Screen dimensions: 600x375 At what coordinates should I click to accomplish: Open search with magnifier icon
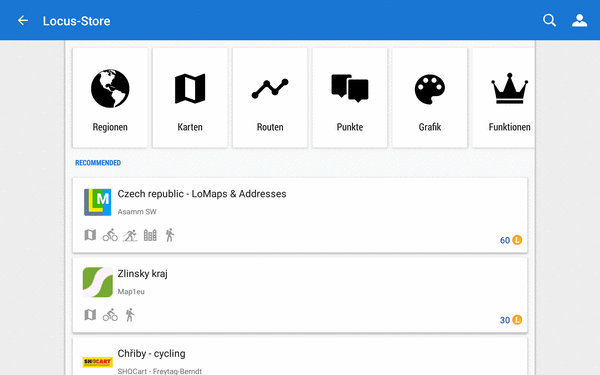point(549,20)
